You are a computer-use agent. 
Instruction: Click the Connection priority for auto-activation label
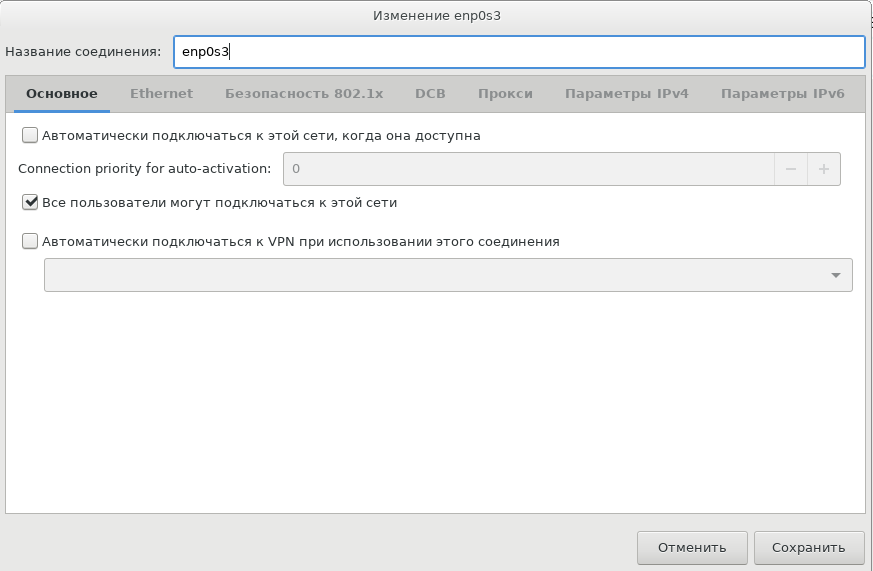(145, 169)
